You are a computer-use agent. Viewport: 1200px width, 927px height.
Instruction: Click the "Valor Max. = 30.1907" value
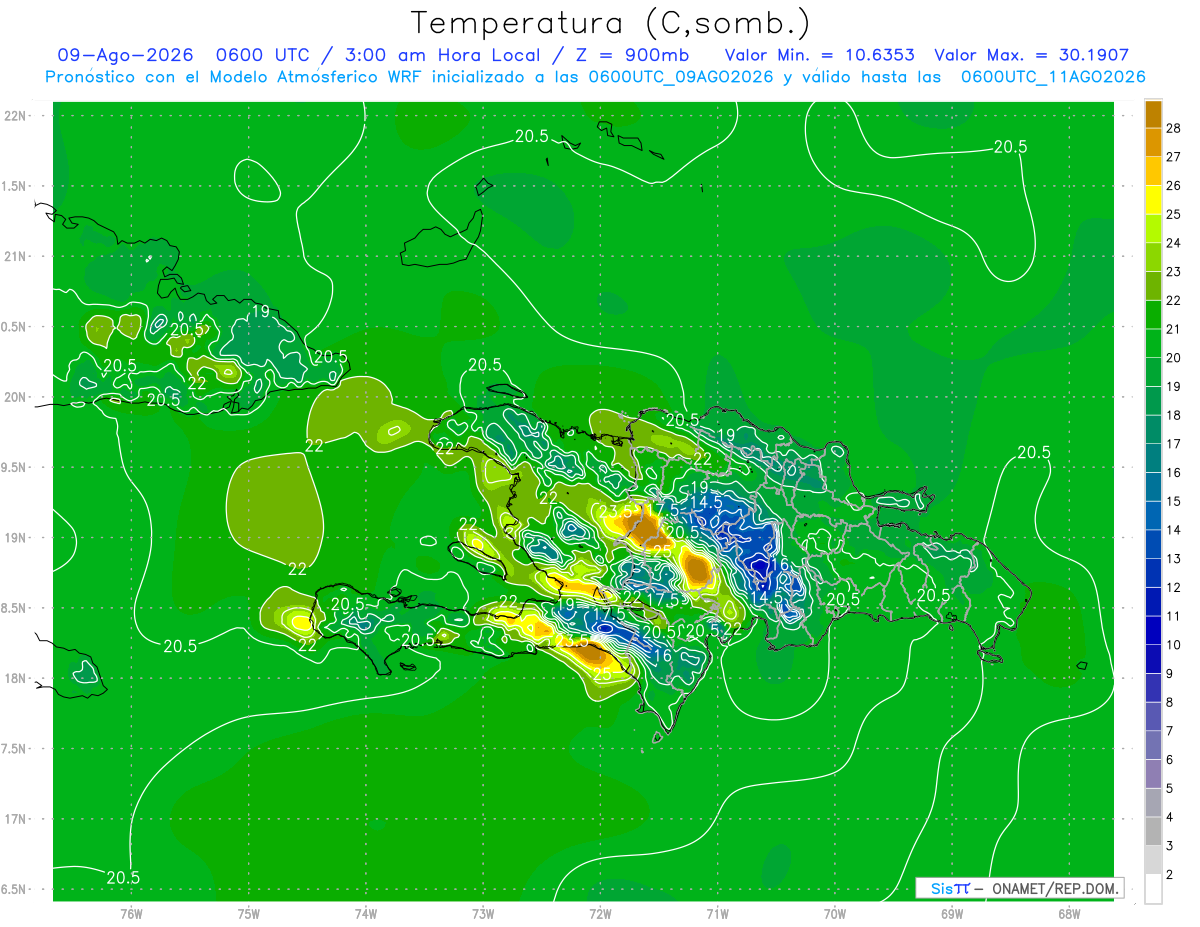(x=1031, y=56)
